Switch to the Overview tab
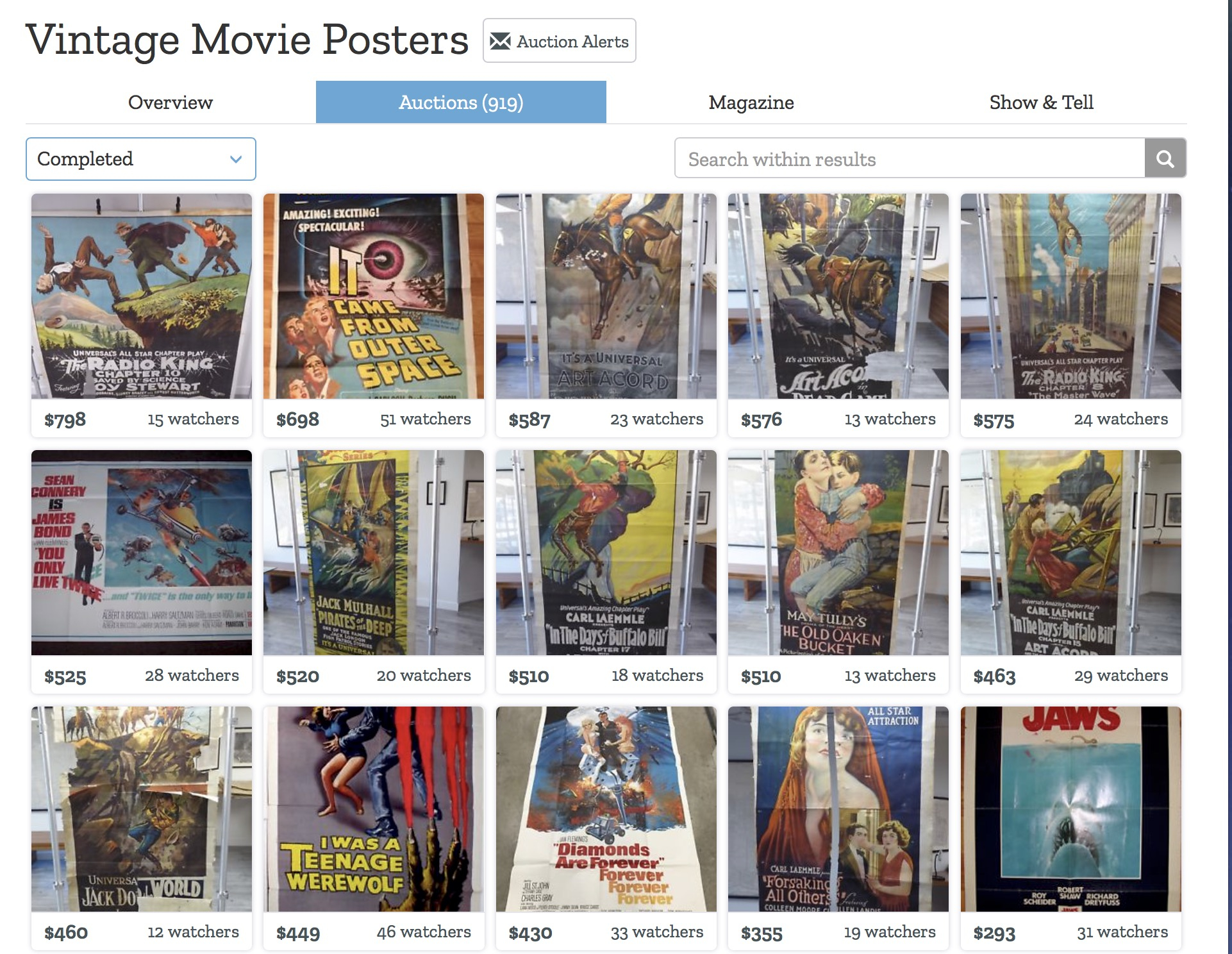 pos(170,103)
